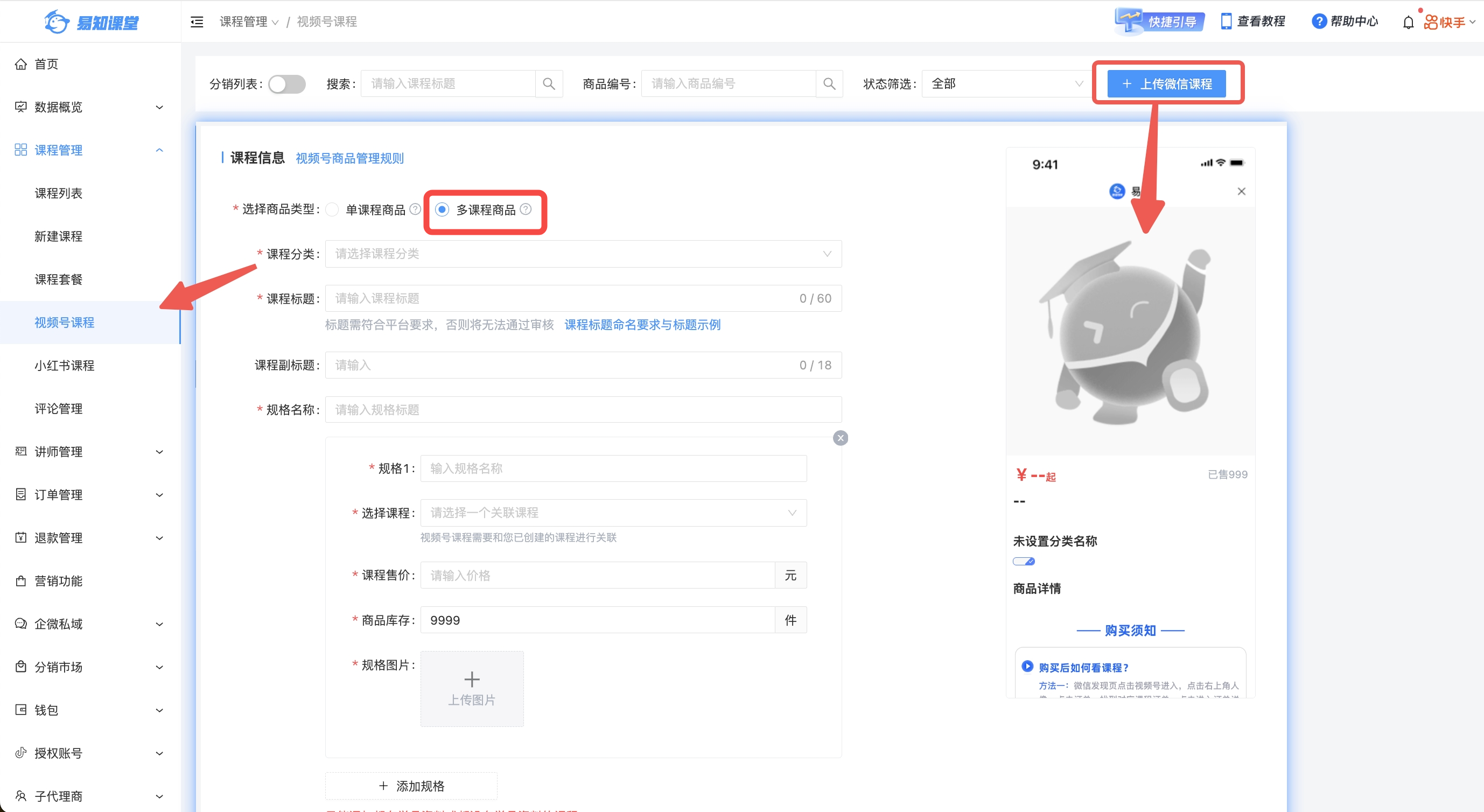This screenshot has width=1484, height=812.
Task: Click the 退款管理 icon
Action: (x=21, y=538)
